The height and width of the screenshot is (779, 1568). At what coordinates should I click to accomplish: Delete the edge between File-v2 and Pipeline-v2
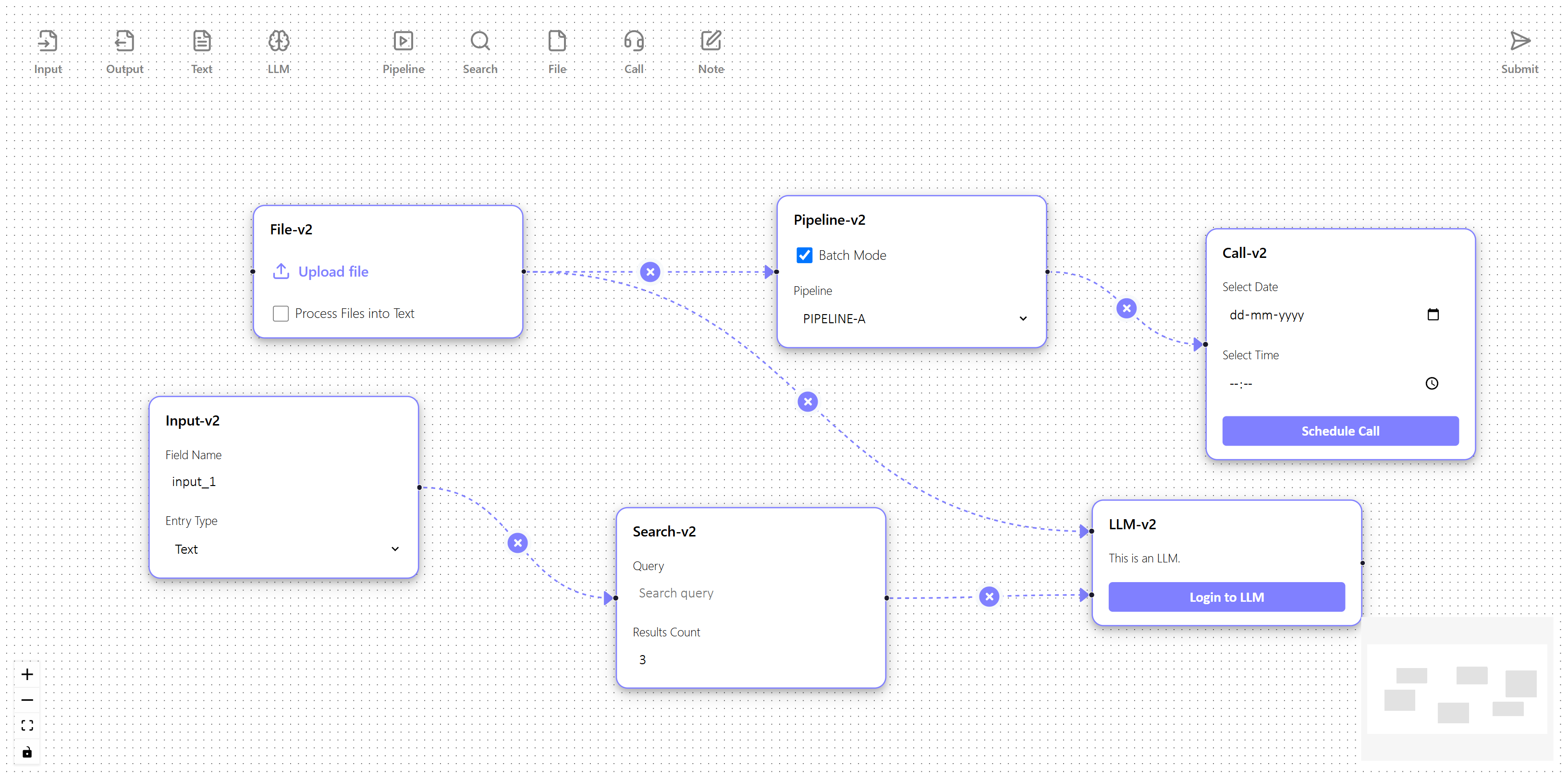click(650, 272)
